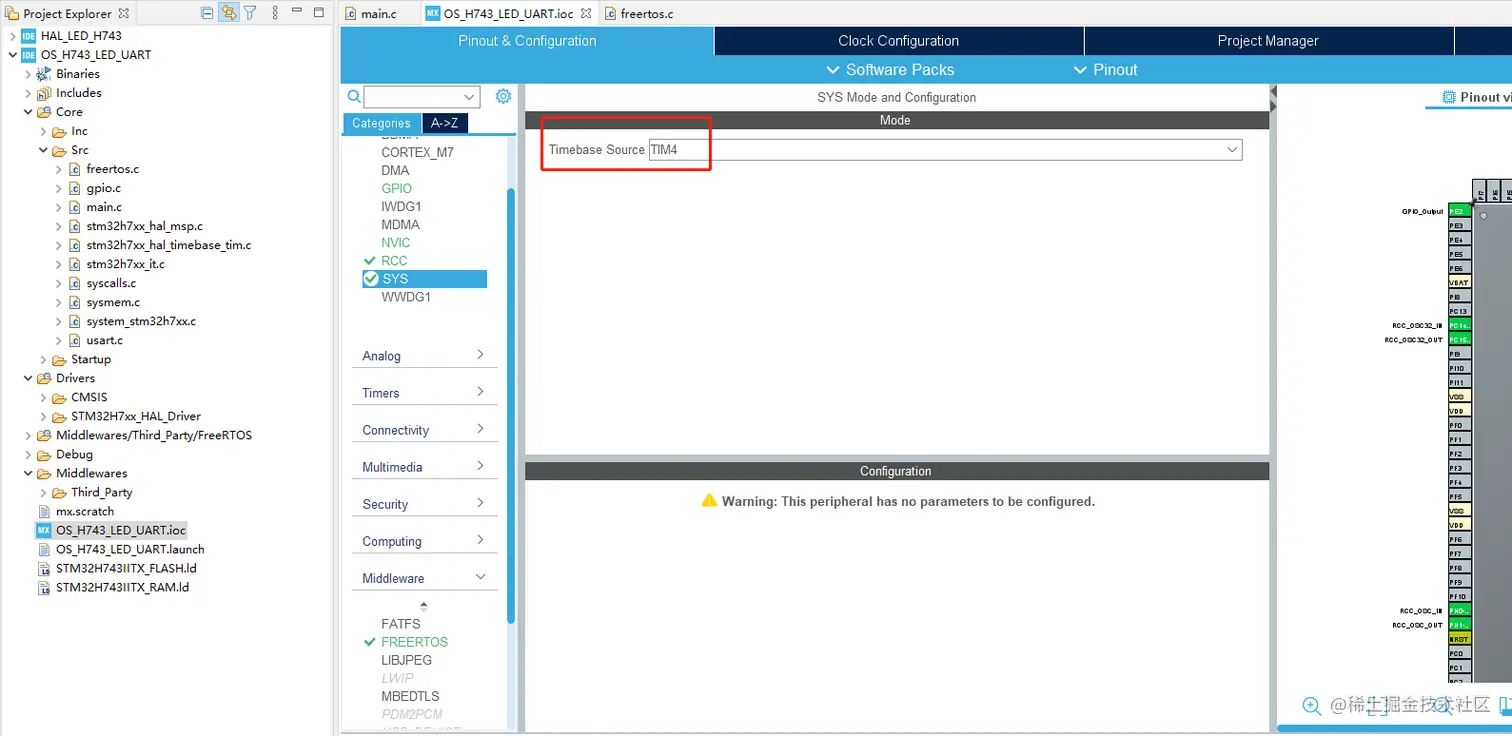Collapse the Core folder
Screen dimensions: 1512x736
click(x=27, y=112)
